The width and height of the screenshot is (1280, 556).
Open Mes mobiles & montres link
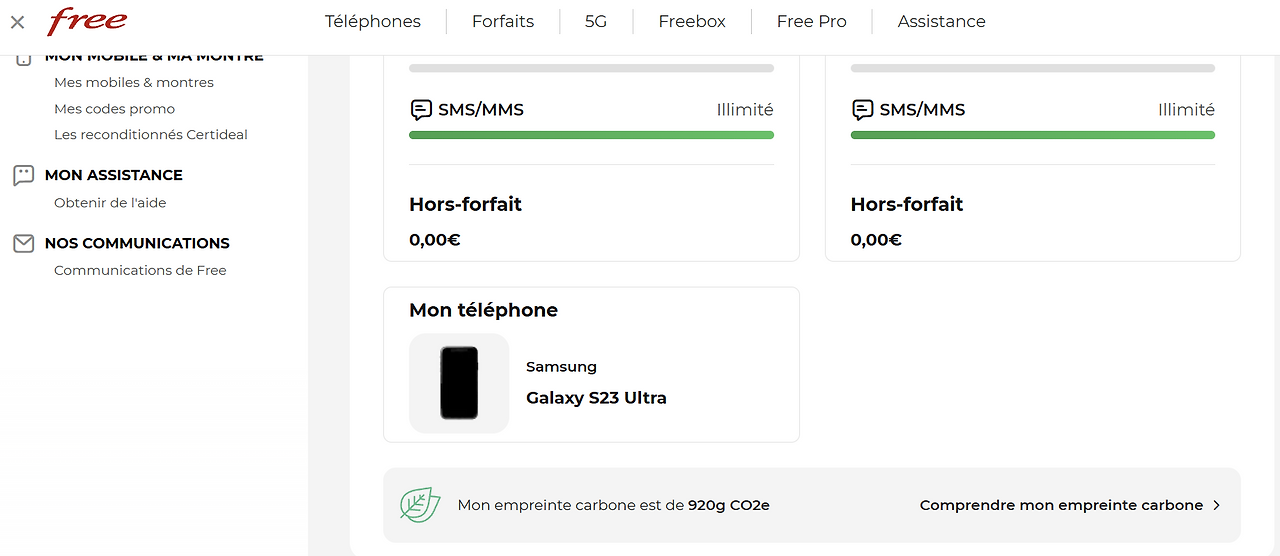[x=134, y=82]
